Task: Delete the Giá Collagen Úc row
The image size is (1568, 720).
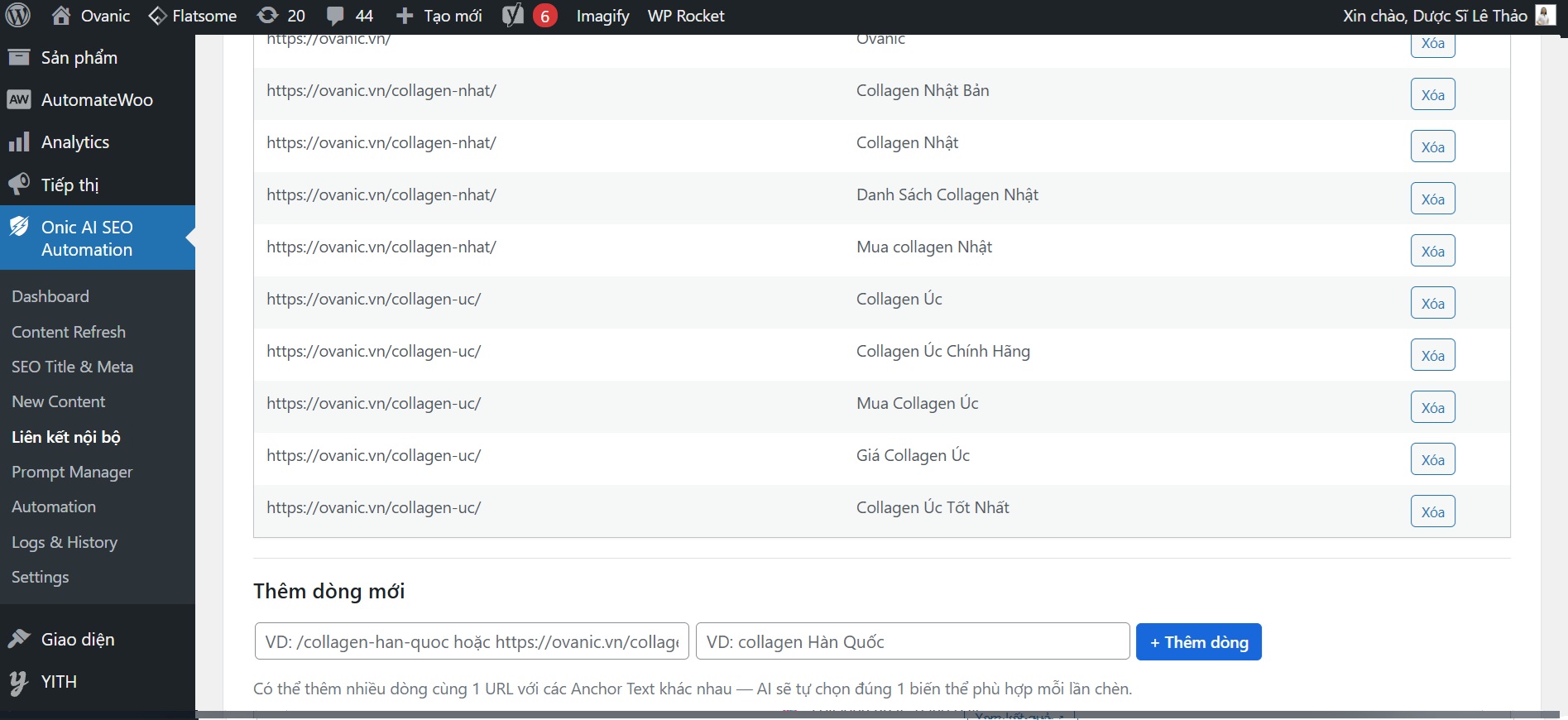Action: point(1433,459)
